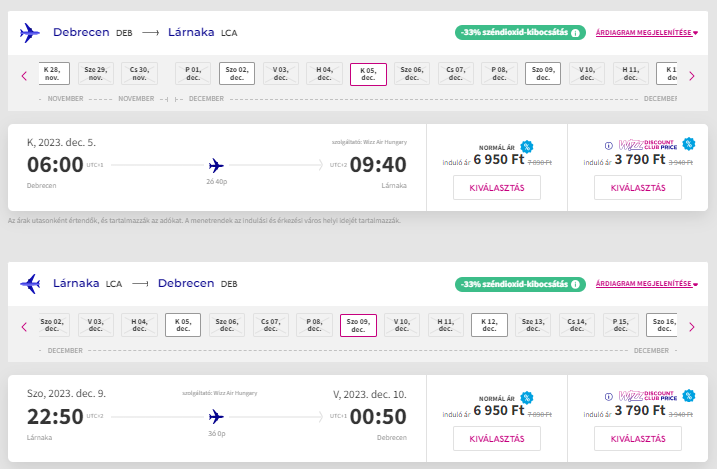Image resolution: width=717 pixels, height=469 pixels.
Task: Show later outbound dates with the right arrow
Action: tap(692, 76)
